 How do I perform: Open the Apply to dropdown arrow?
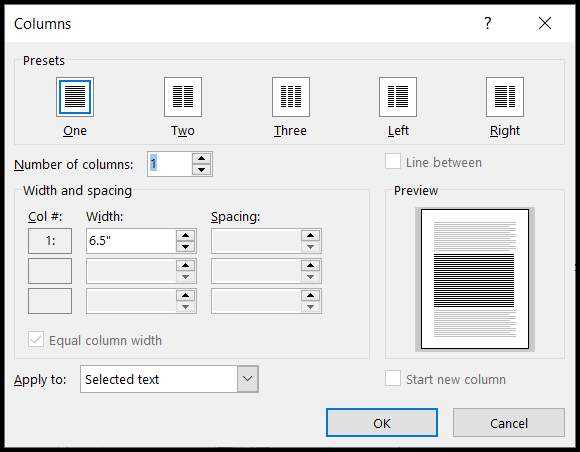click(x=247, y=379)
